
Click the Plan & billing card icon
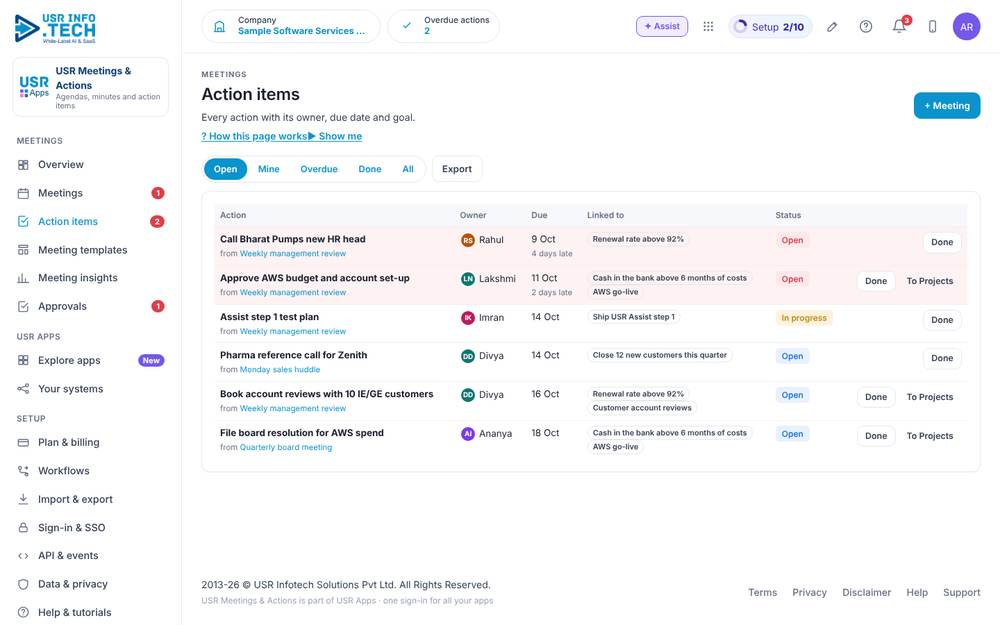[23, 442]
